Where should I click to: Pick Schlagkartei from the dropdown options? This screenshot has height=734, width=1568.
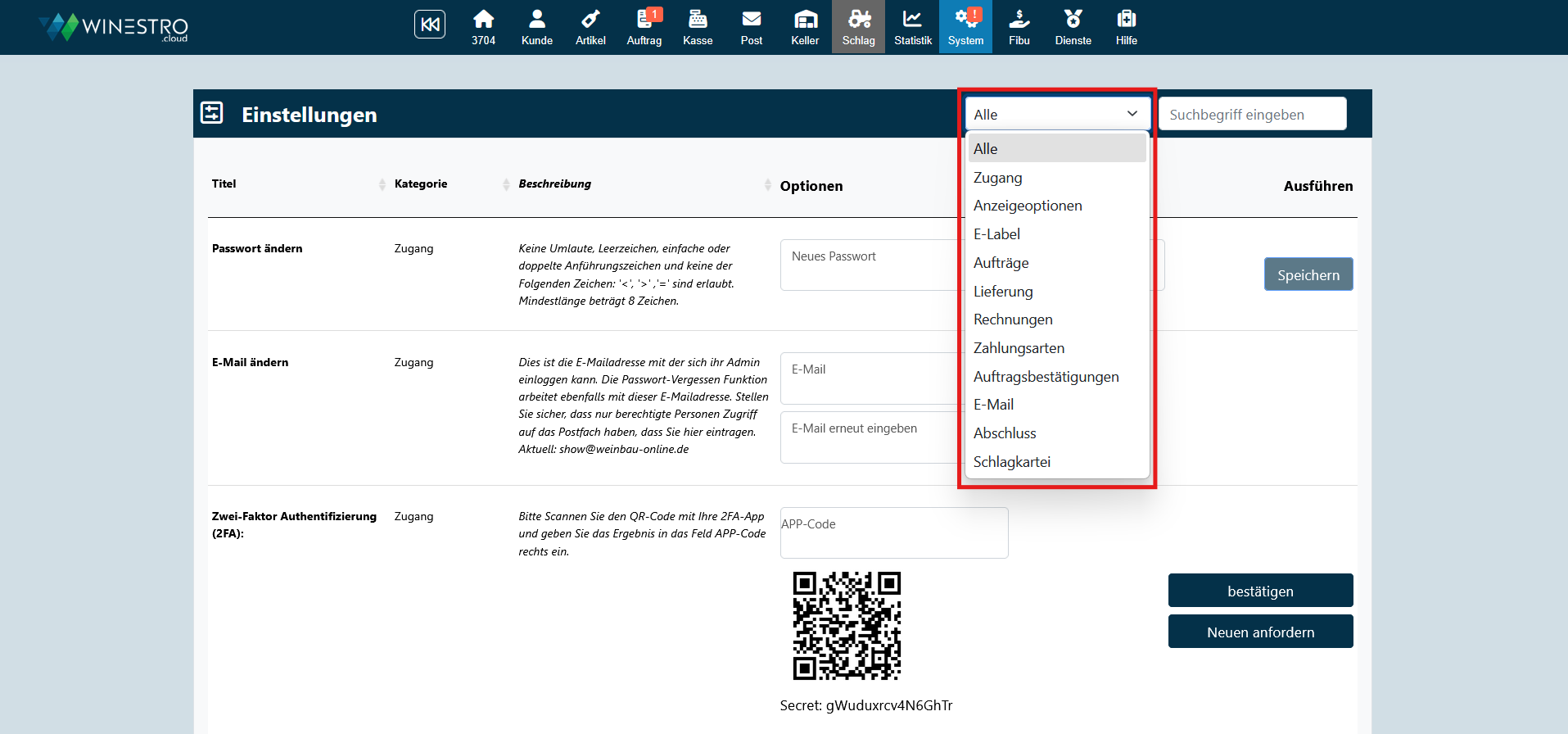(1011, 462)
